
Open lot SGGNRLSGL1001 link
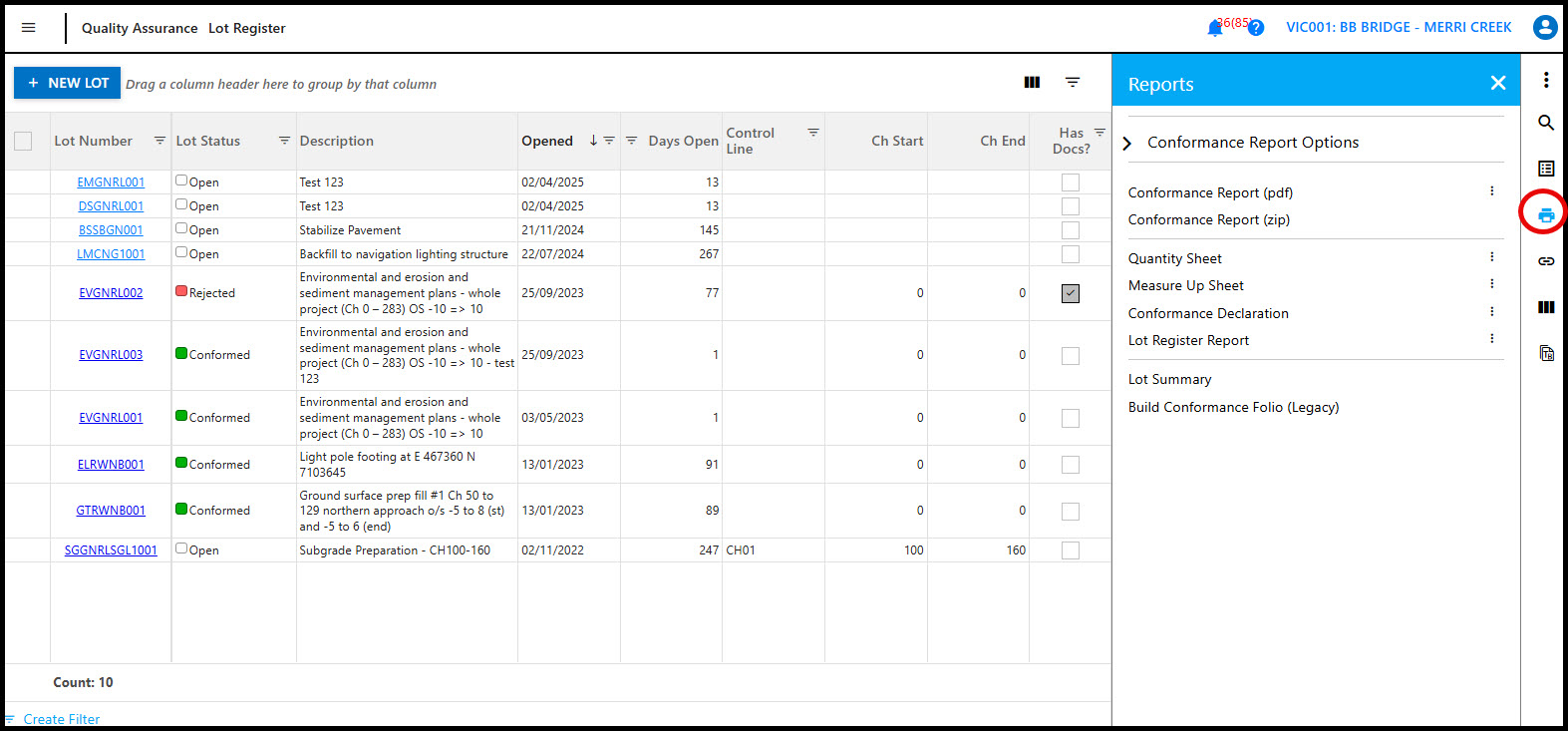point(111,550)
